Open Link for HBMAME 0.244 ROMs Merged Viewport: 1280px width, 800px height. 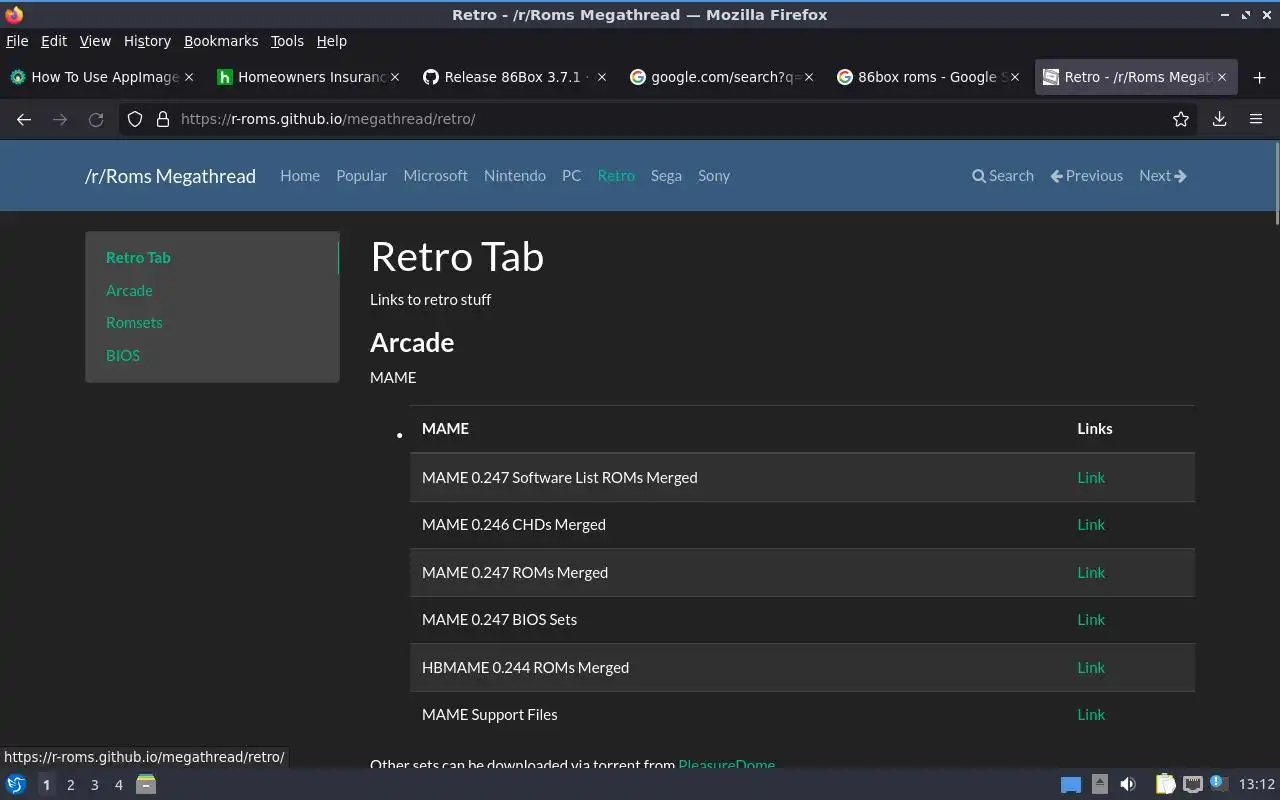pos(1090,668)
